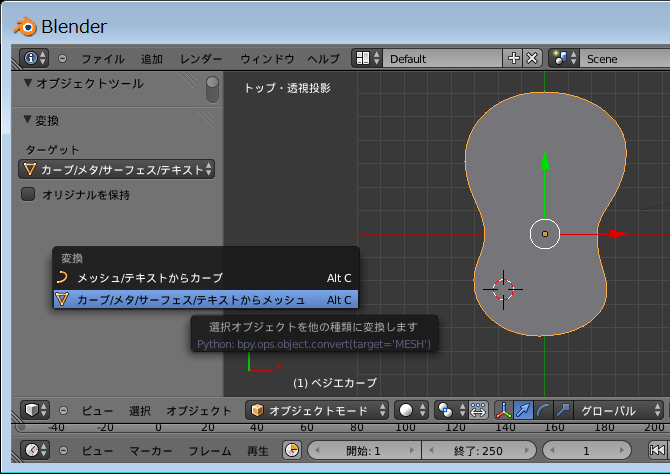The width and height of the screenshot is (670, 474).
Task: Open the Info editor type selector
Action: (x=34, y=58)
